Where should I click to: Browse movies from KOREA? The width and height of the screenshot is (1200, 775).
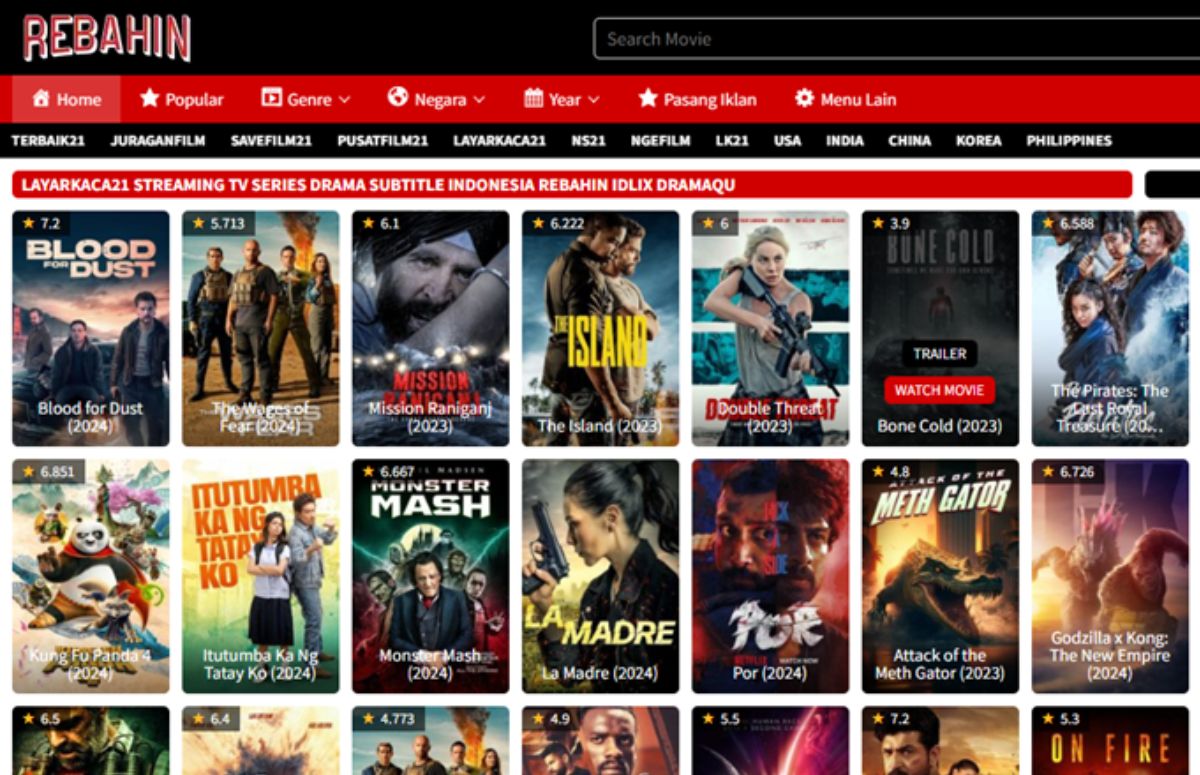[979, 141]
